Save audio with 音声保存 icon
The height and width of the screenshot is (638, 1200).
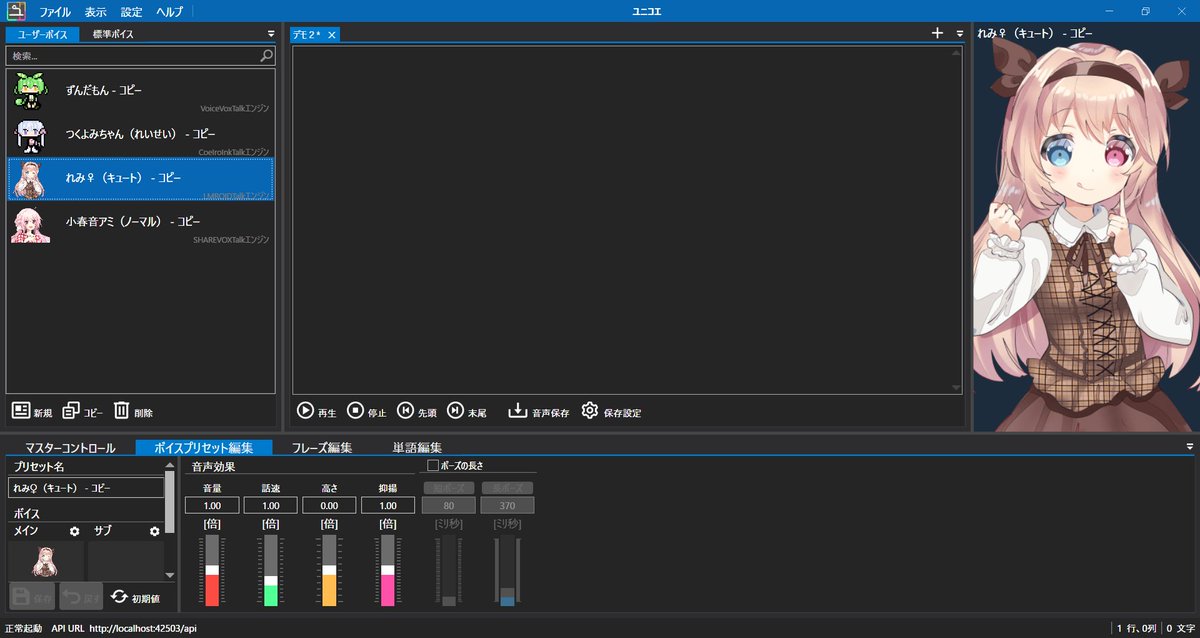tap(518, 411)
